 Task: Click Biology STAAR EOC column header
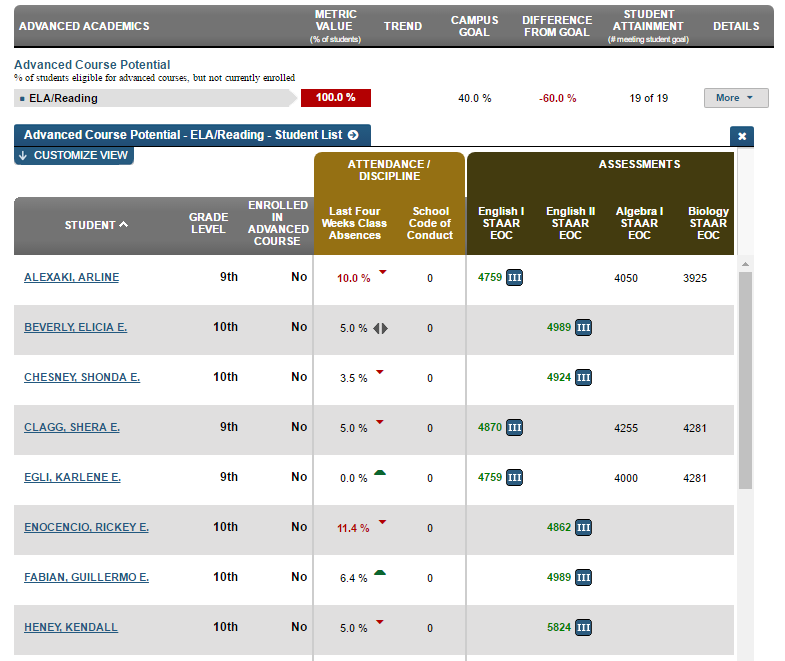click(x=708, y=223)
